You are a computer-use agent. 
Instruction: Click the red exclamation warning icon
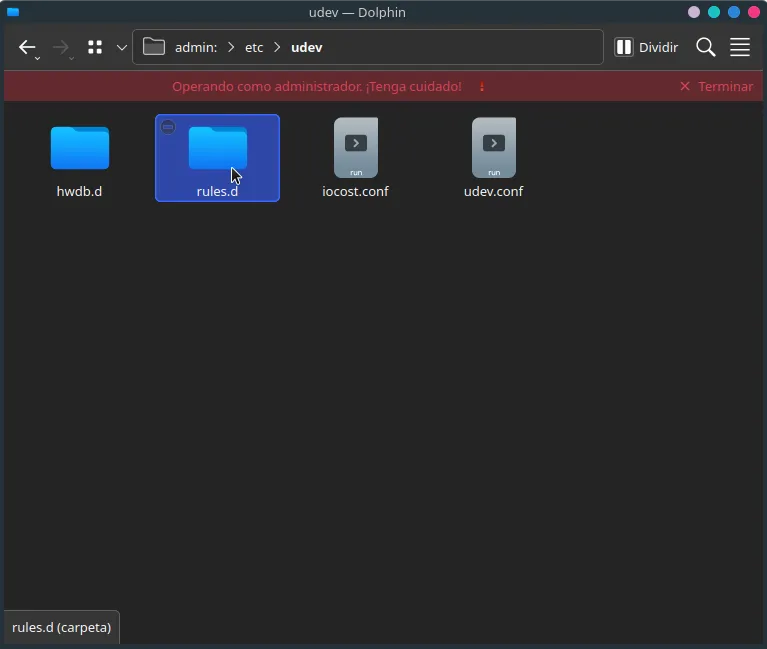[x=482, y=87]
